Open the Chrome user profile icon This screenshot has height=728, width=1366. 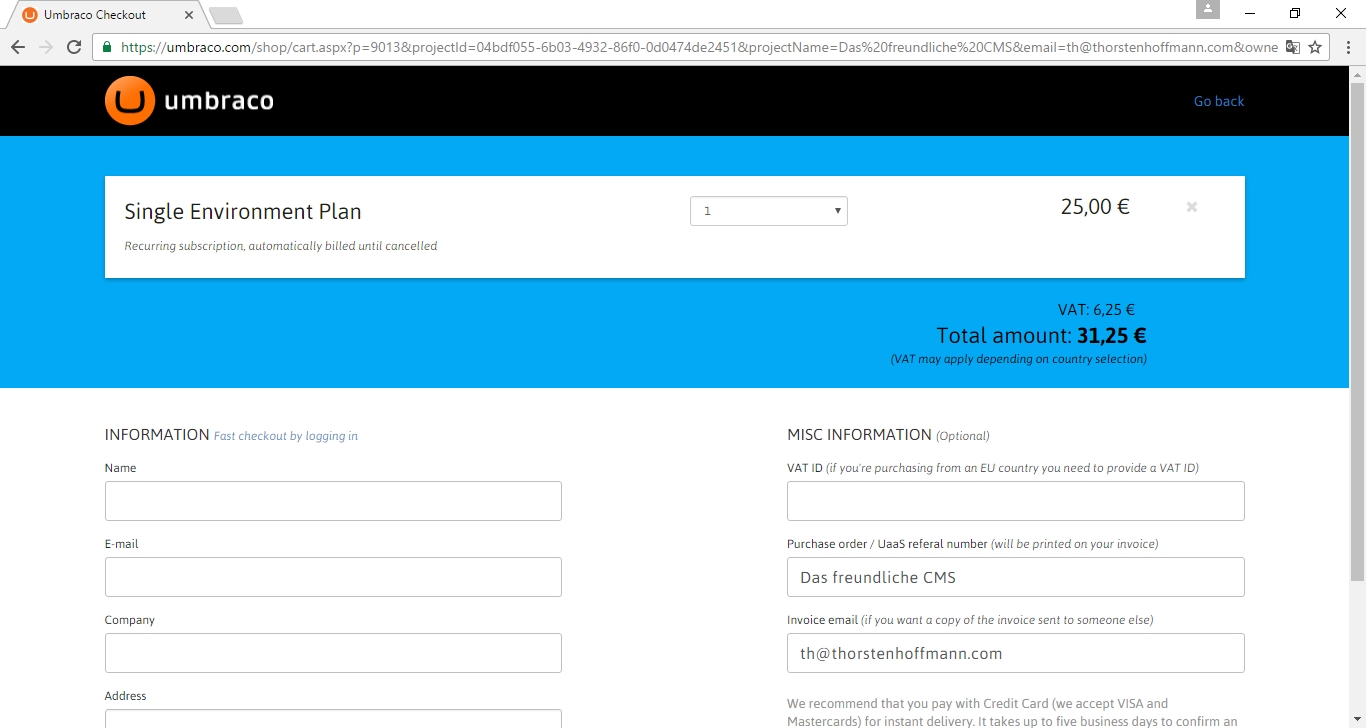pos(1208,10)
